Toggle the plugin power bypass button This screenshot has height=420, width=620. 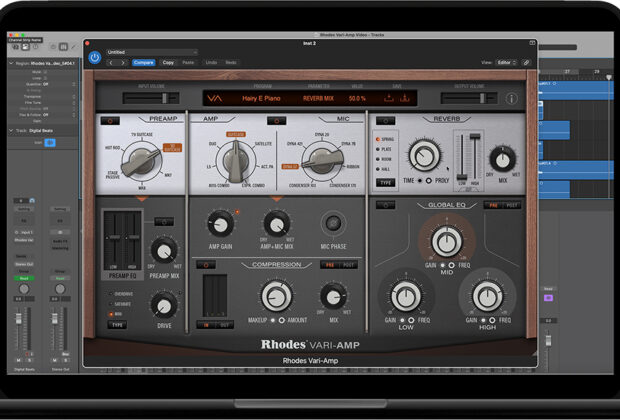(x=95, y=58)
